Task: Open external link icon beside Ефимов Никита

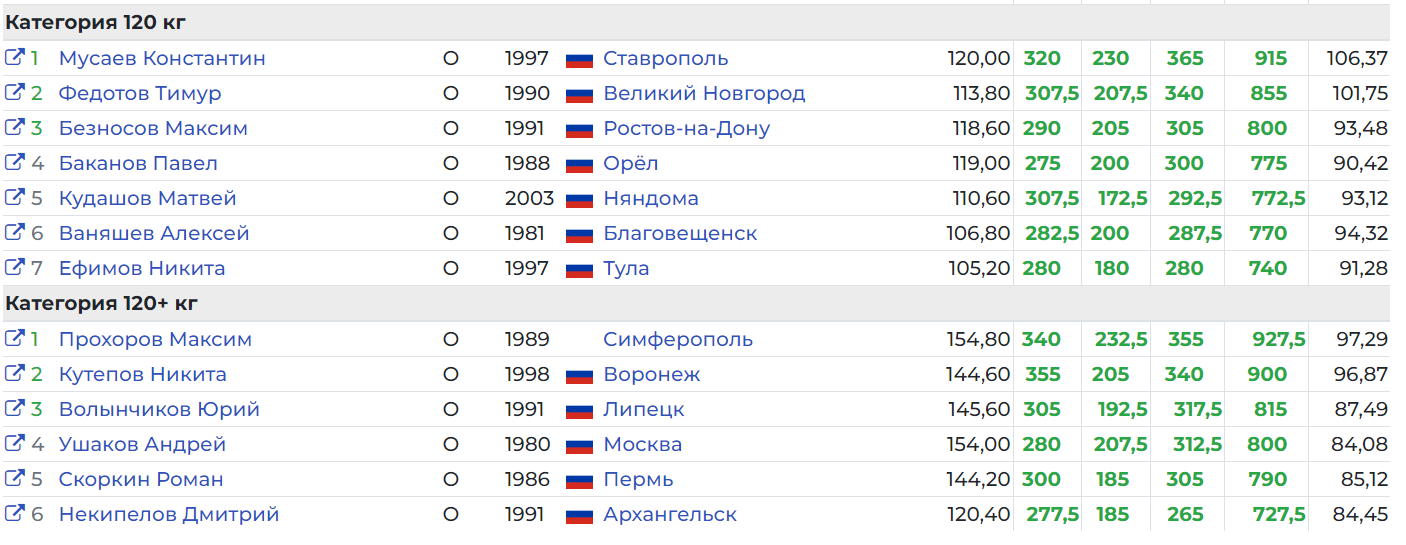Action: (x=14, y=268)
